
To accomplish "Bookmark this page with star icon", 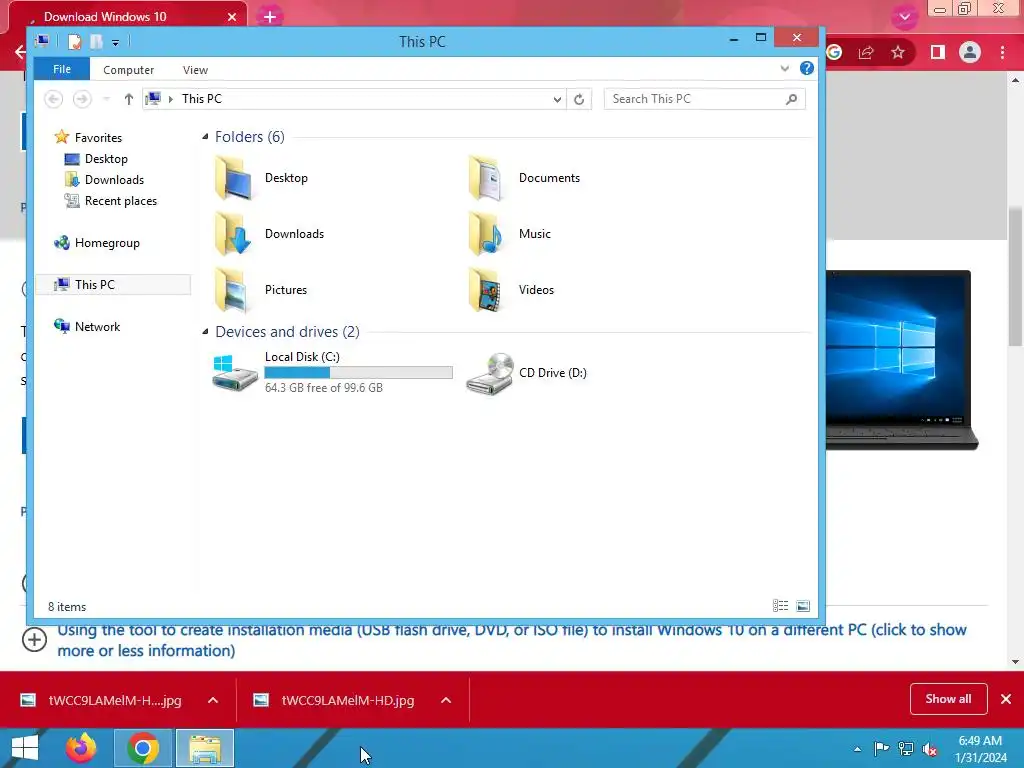I will (898, 52).
